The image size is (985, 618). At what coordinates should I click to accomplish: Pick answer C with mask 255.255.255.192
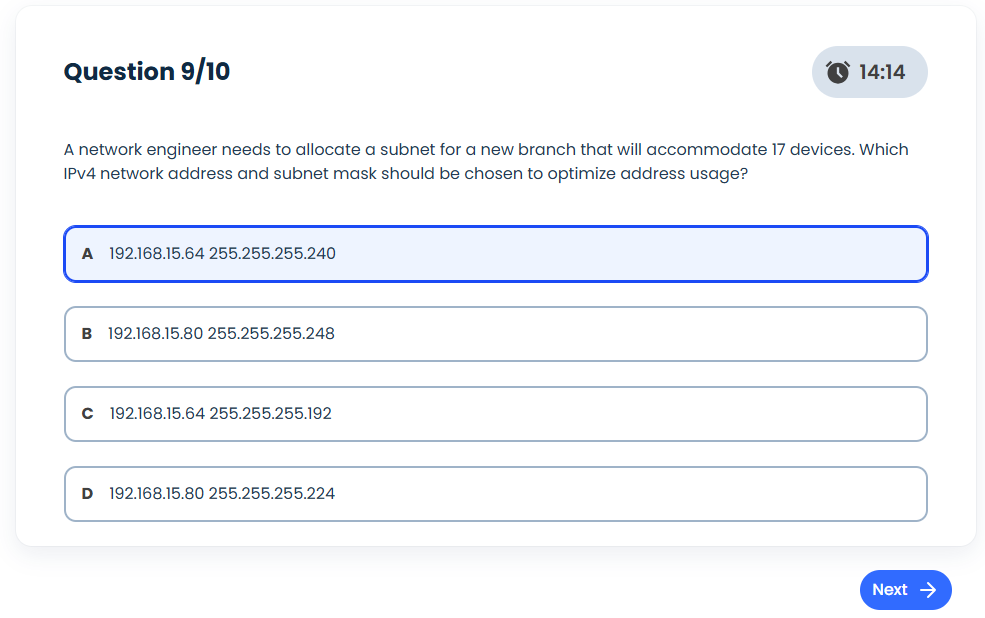click(496, 414)
